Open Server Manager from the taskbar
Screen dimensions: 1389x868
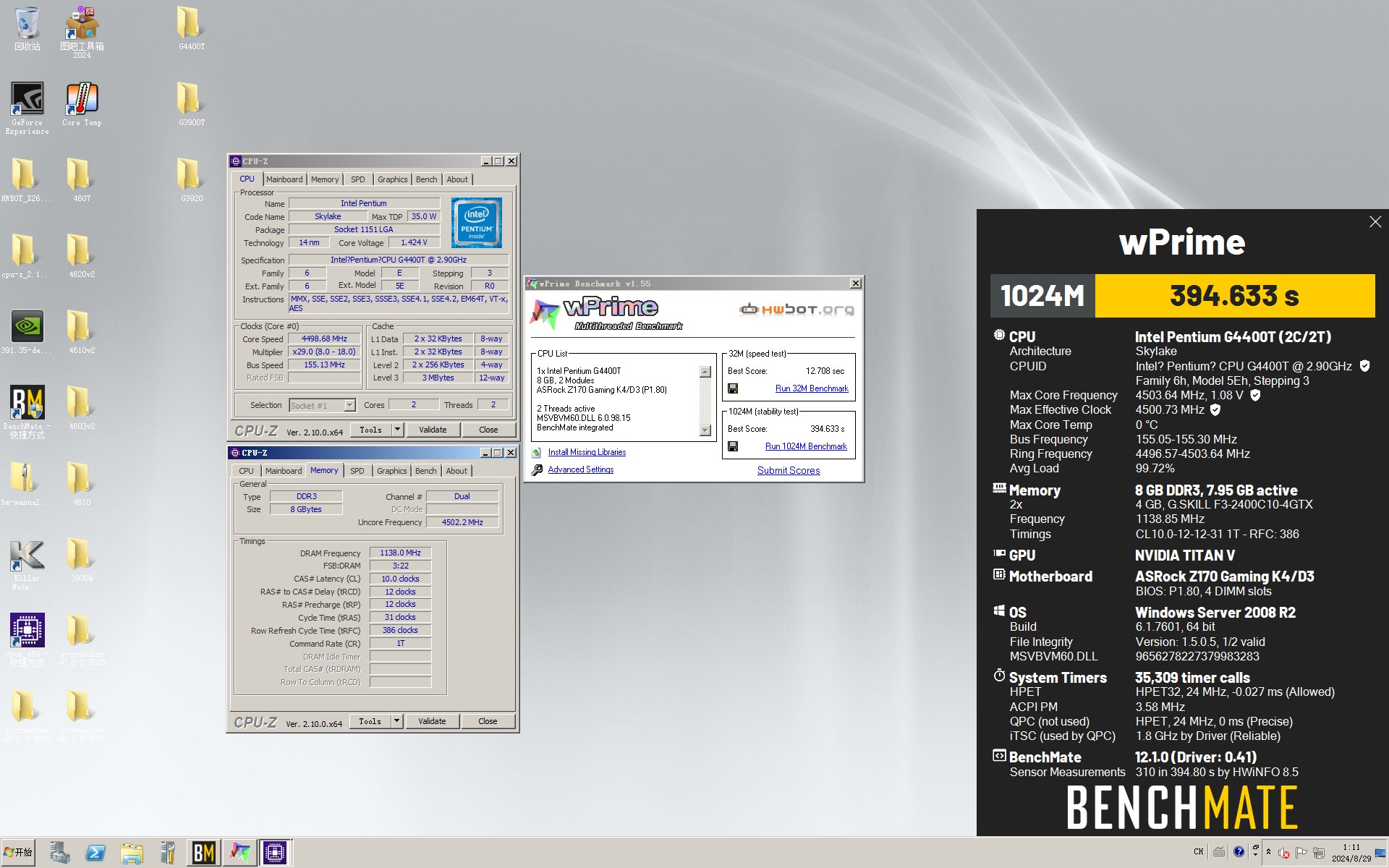point(59,853)
